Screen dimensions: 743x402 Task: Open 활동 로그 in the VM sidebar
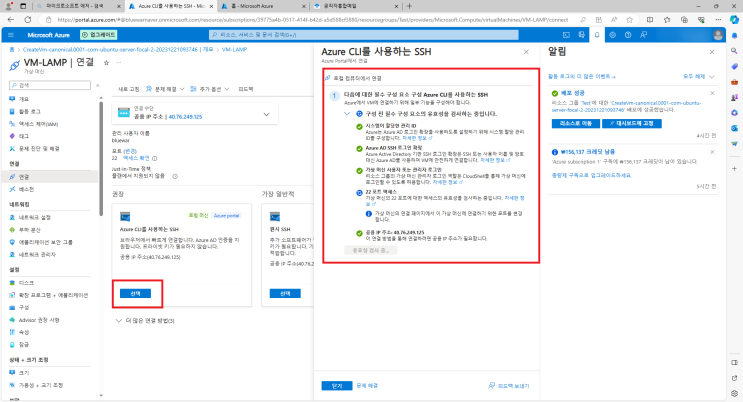point(29,111)
